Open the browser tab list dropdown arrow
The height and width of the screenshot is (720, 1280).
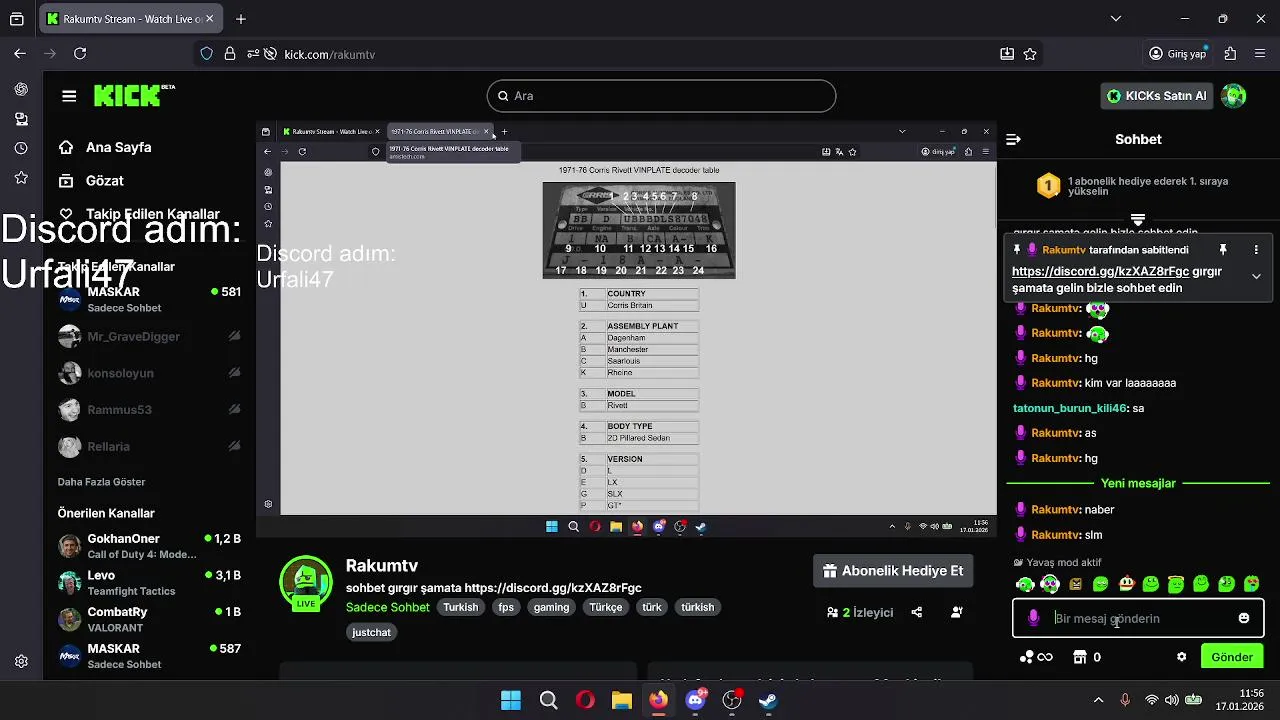coord(1116,18)
